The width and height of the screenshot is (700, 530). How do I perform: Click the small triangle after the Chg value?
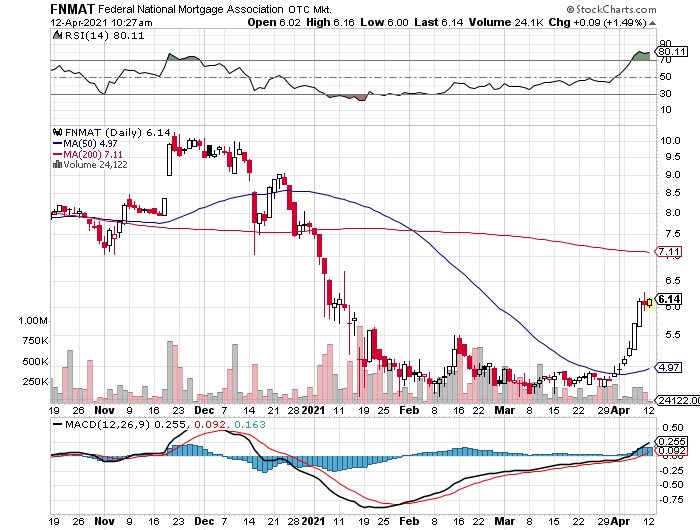[652, 23]
